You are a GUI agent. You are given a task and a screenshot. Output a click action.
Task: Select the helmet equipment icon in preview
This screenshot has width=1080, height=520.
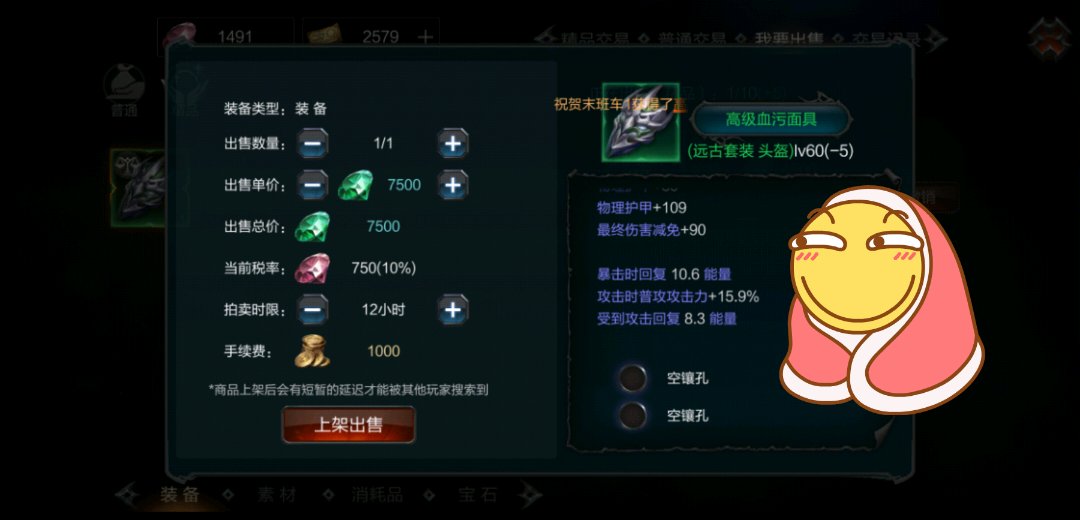click(x=641, y=123)
